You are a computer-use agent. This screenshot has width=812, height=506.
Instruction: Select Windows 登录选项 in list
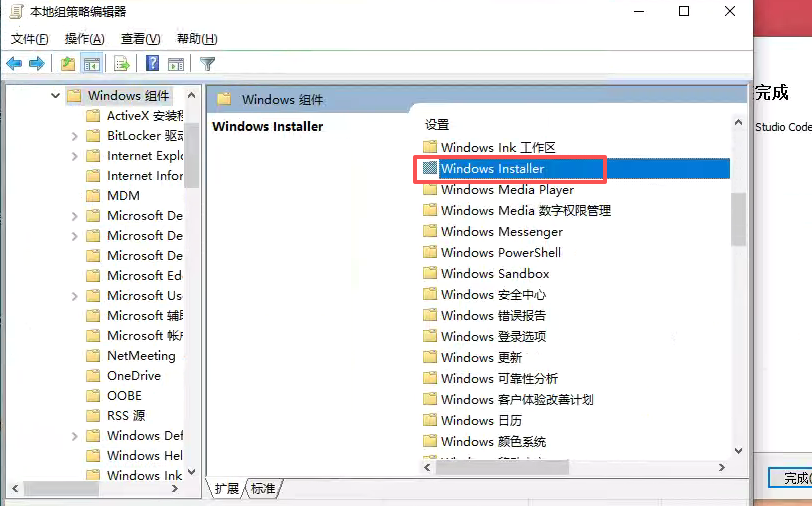tap(494, 337)
